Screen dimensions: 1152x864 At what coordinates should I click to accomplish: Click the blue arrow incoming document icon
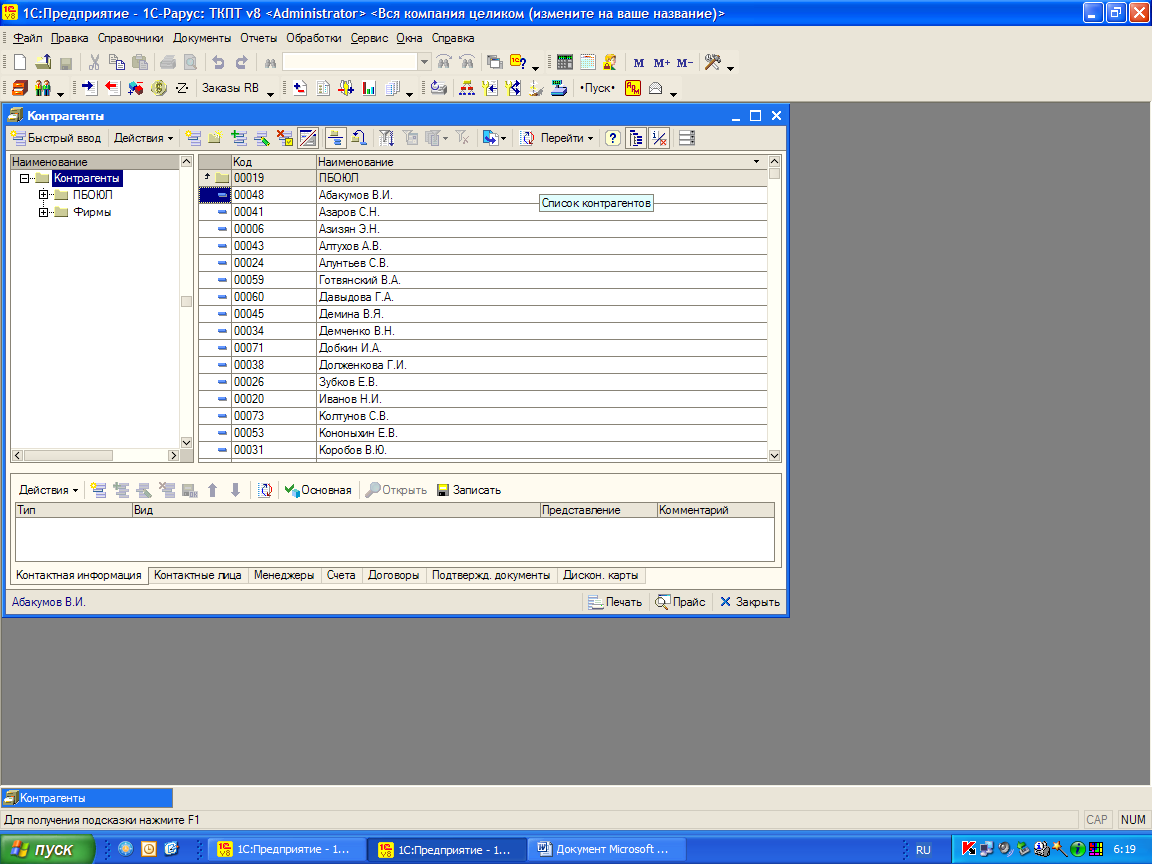tap(89, 88)
